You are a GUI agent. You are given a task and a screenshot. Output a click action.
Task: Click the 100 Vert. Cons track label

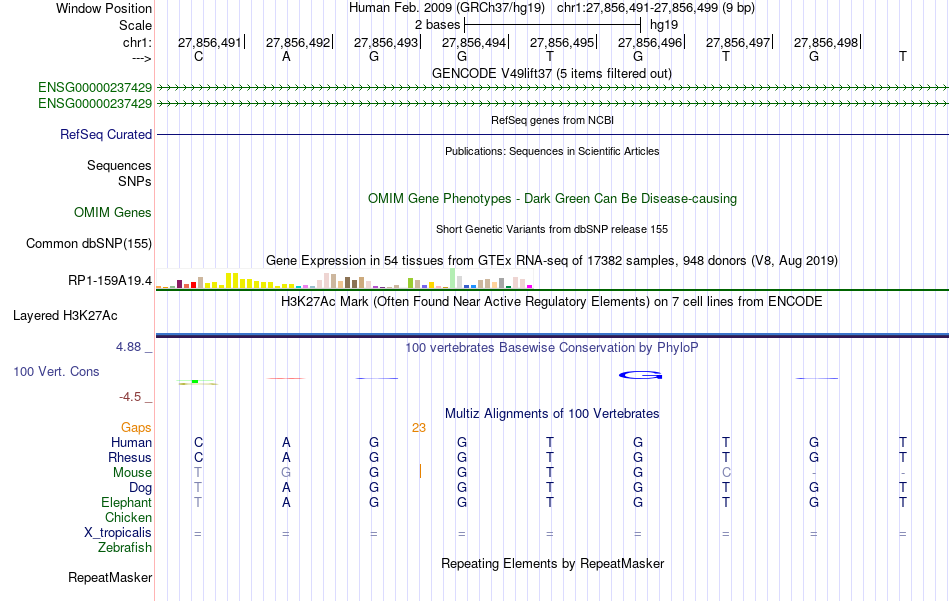point(56,371)
